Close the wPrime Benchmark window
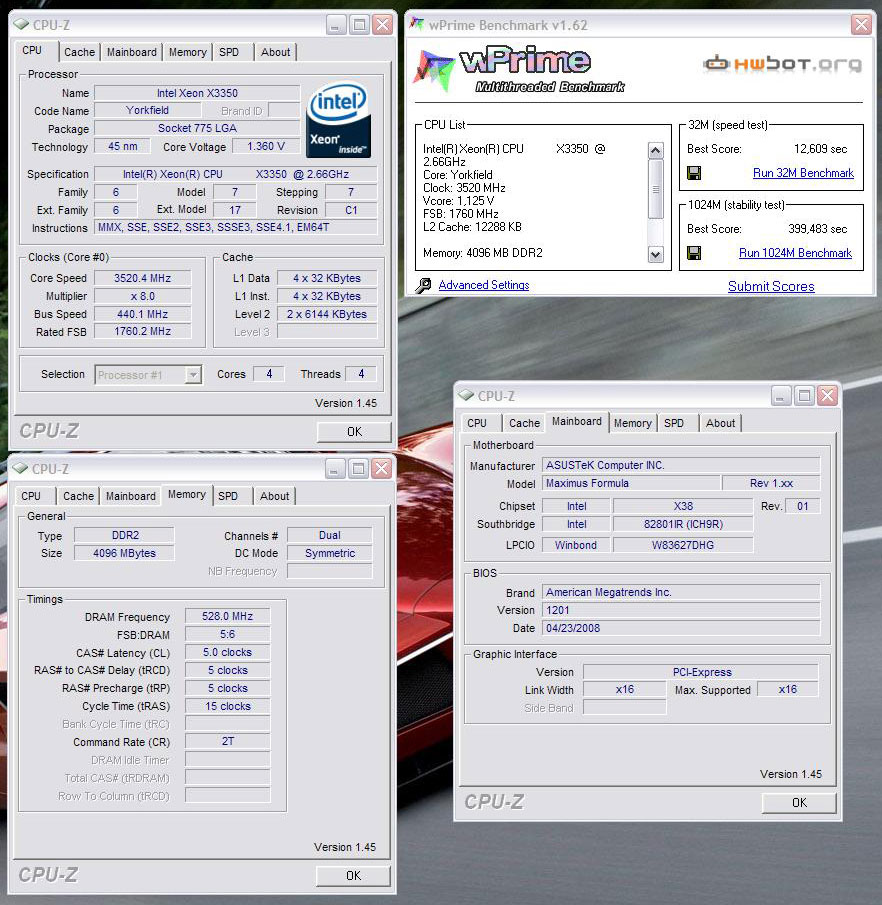This screenshot has height=905, width=882. pos(862,25)
